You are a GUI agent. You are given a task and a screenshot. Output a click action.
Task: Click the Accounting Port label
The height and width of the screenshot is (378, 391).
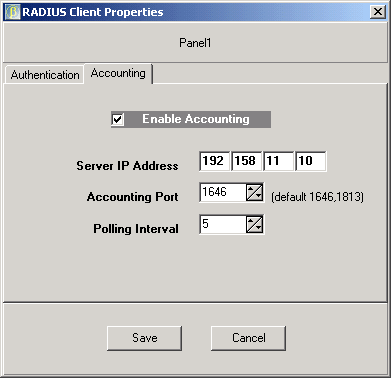coord(133,197)
